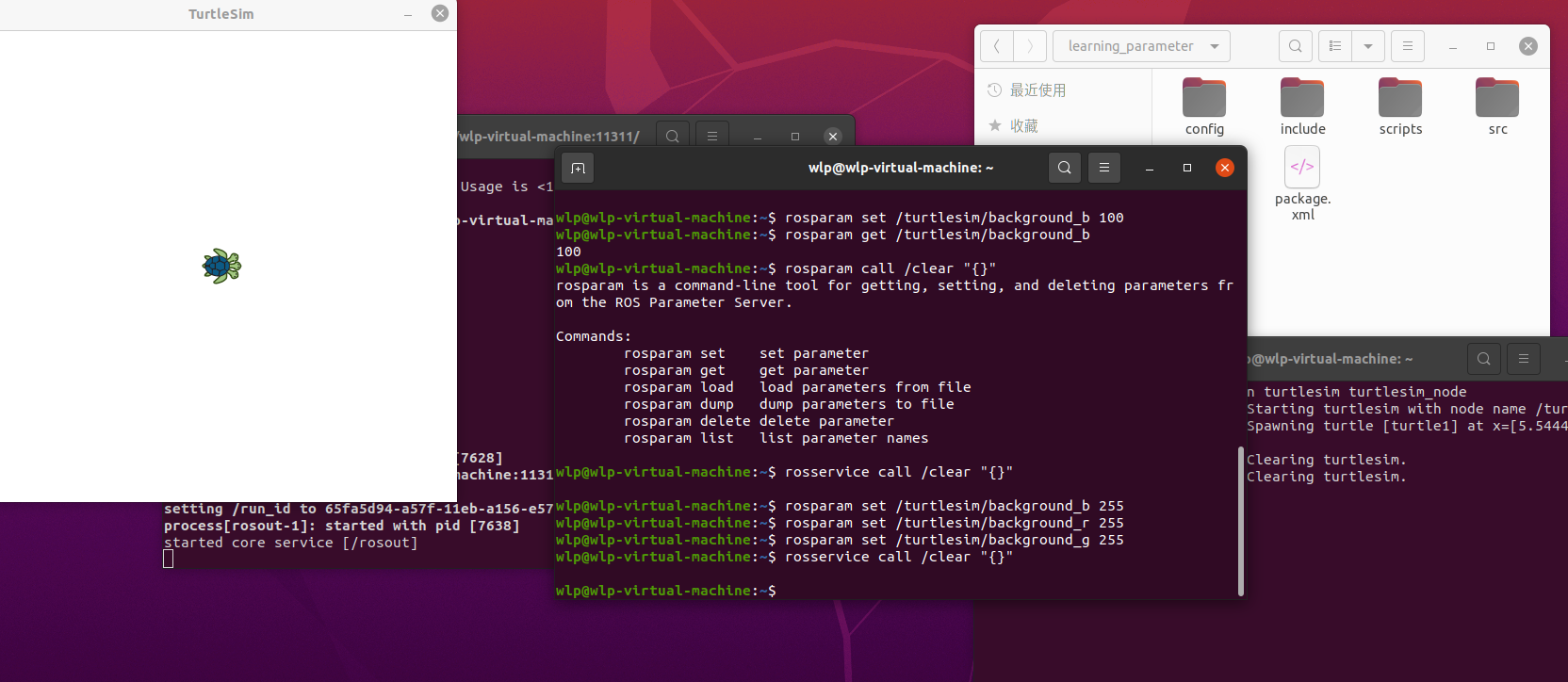Go forward in file manager
Screen dimensions: 1568x682
pyautogui.click(x=1030, y=46)
